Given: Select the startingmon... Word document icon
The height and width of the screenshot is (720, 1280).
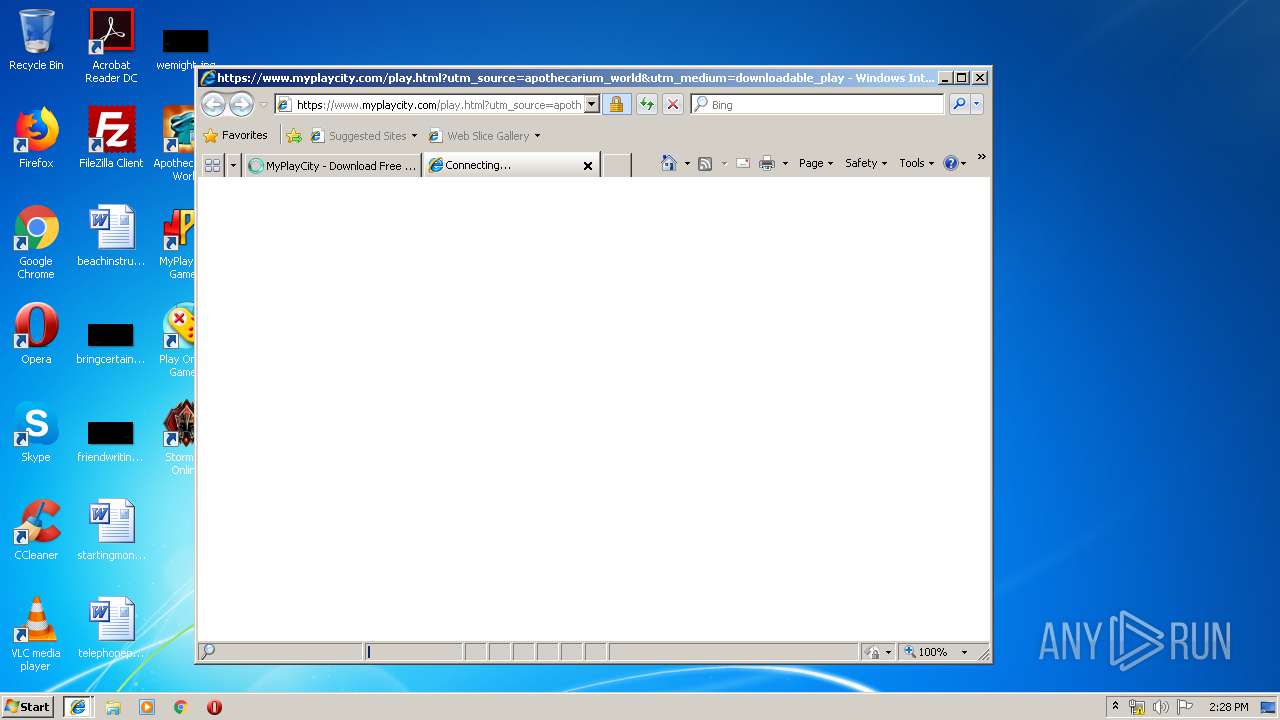Looking at the screenshot, I should (x=111, y=530).
